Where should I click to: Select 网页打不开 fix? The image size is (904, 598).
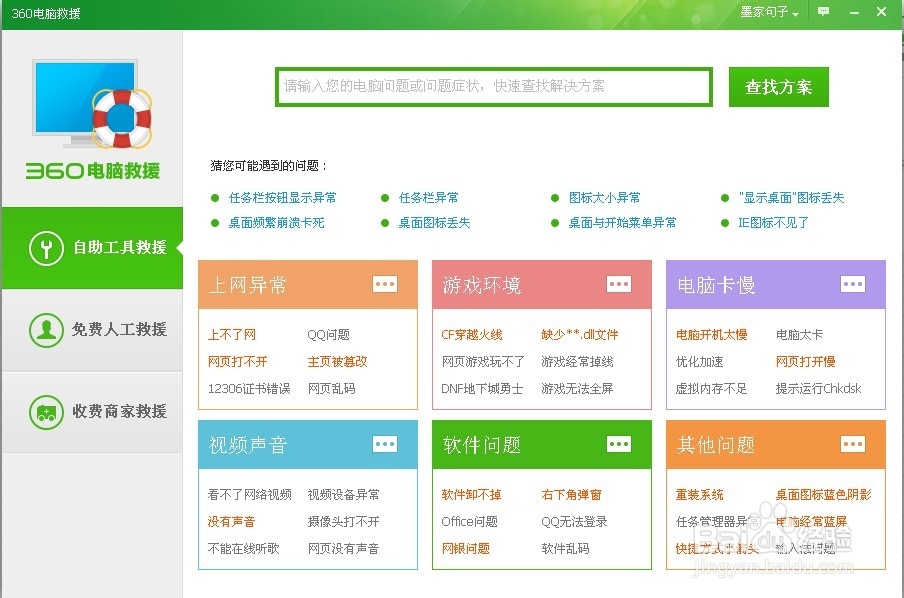point(238,362)
